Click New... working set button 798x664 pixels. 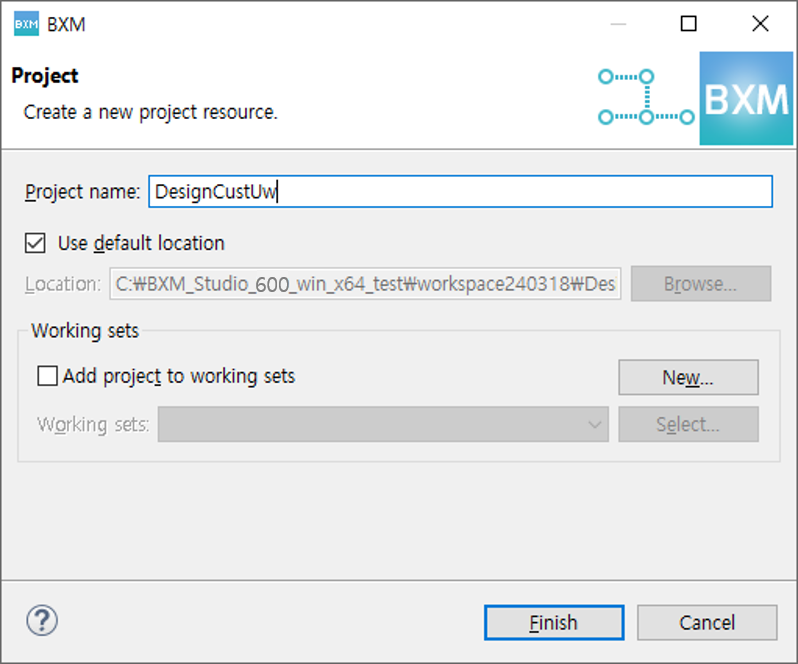pyautogui.click(x=688, y=377)
